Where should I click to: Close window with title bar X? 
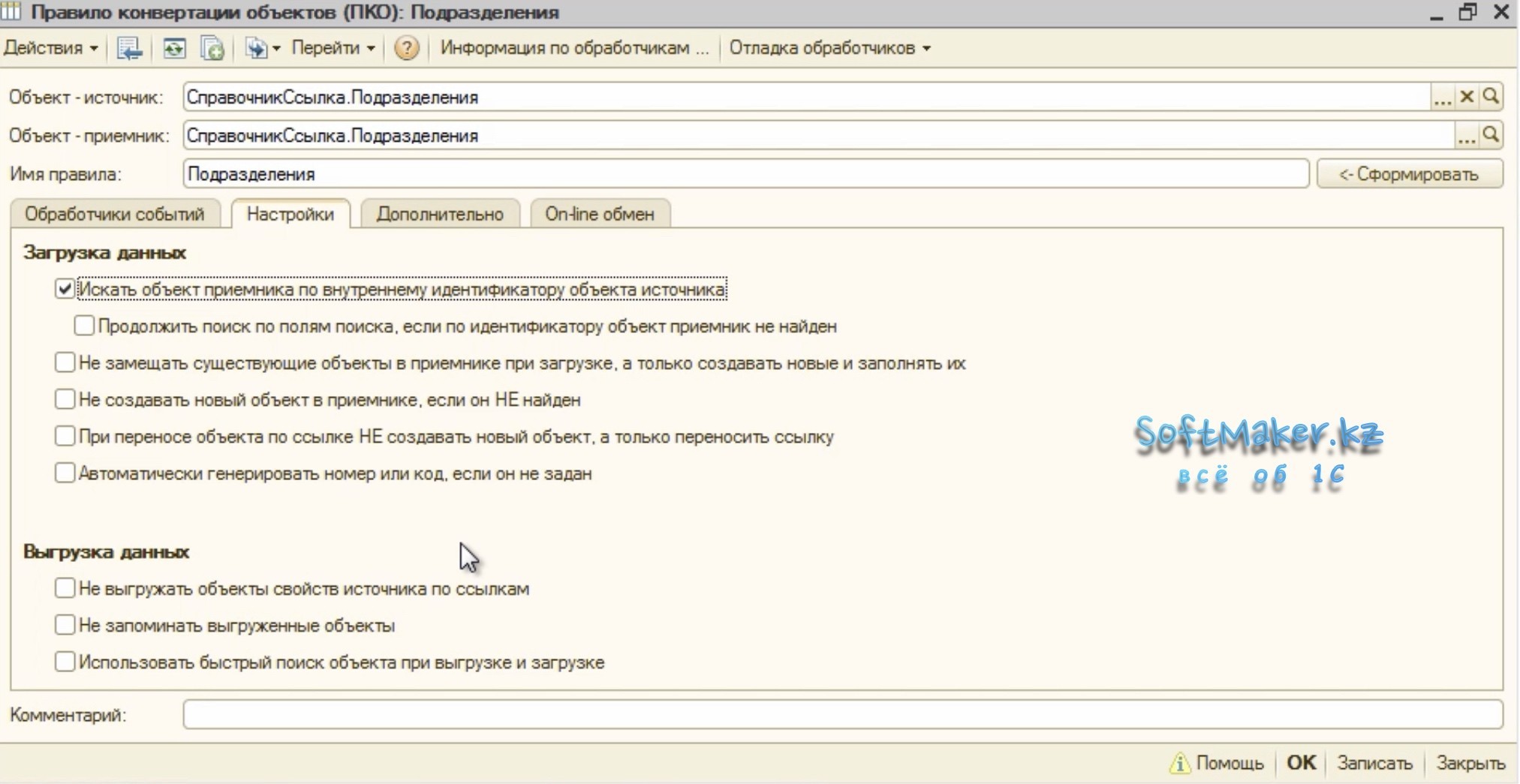(1501, 12)
